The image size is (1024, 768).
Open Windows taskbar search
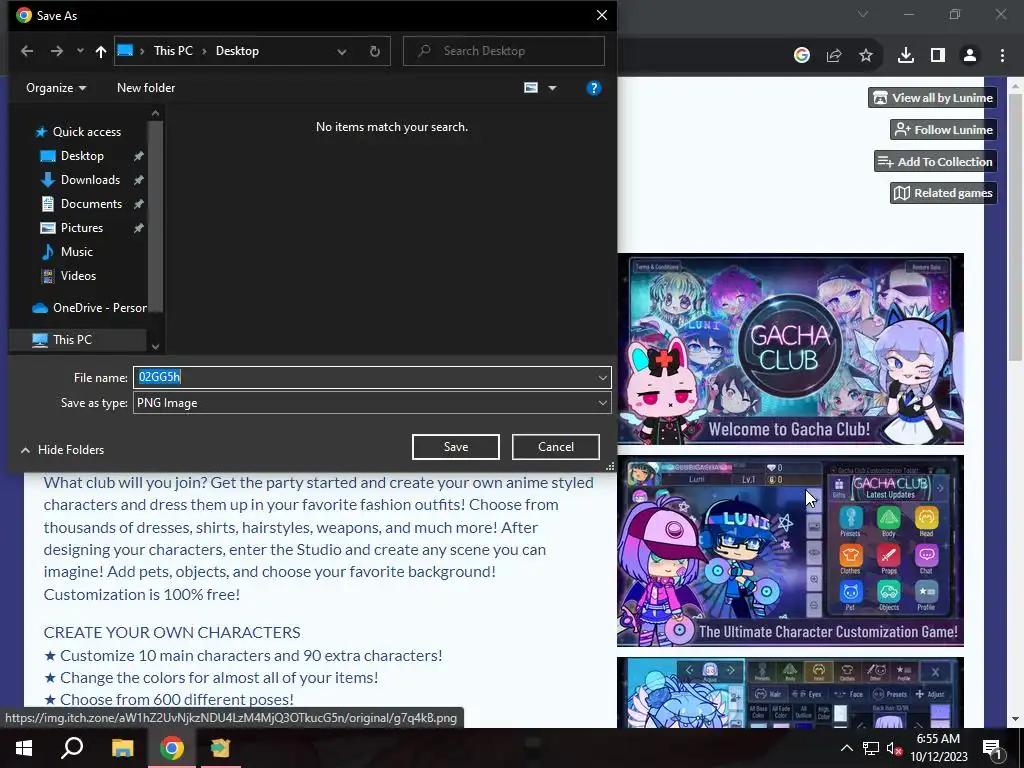72,748
